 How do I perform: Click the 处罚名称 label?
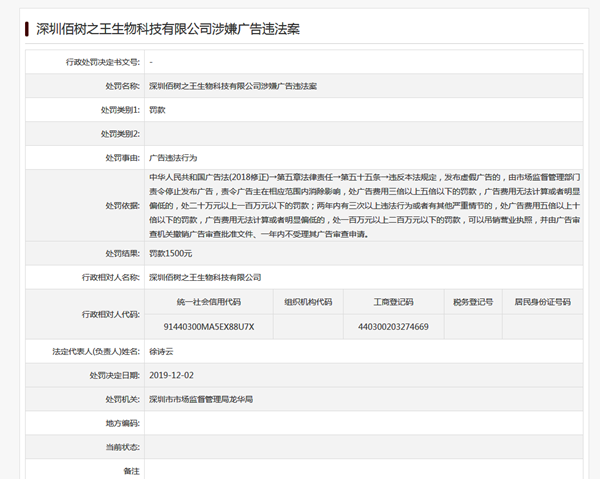click(122, 86)
